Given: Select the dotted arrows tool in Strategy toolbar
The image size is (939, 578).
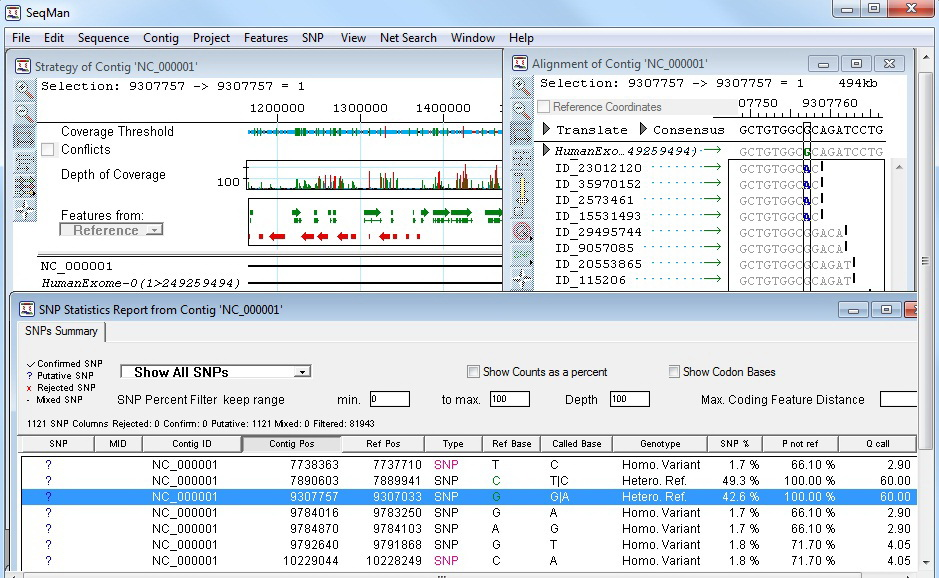Looking at the screenshot, I should click(24, 162).
